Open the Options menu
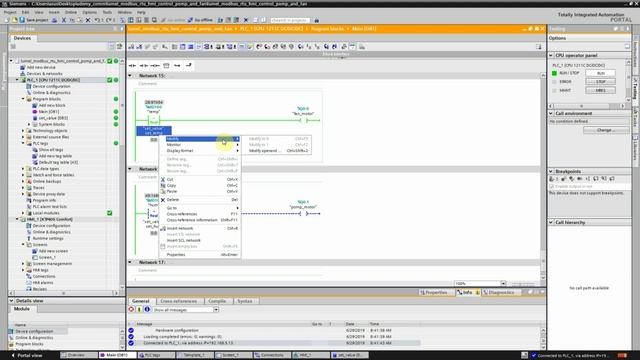This screenshot has height=360, width=640. (x=89, y=13)
